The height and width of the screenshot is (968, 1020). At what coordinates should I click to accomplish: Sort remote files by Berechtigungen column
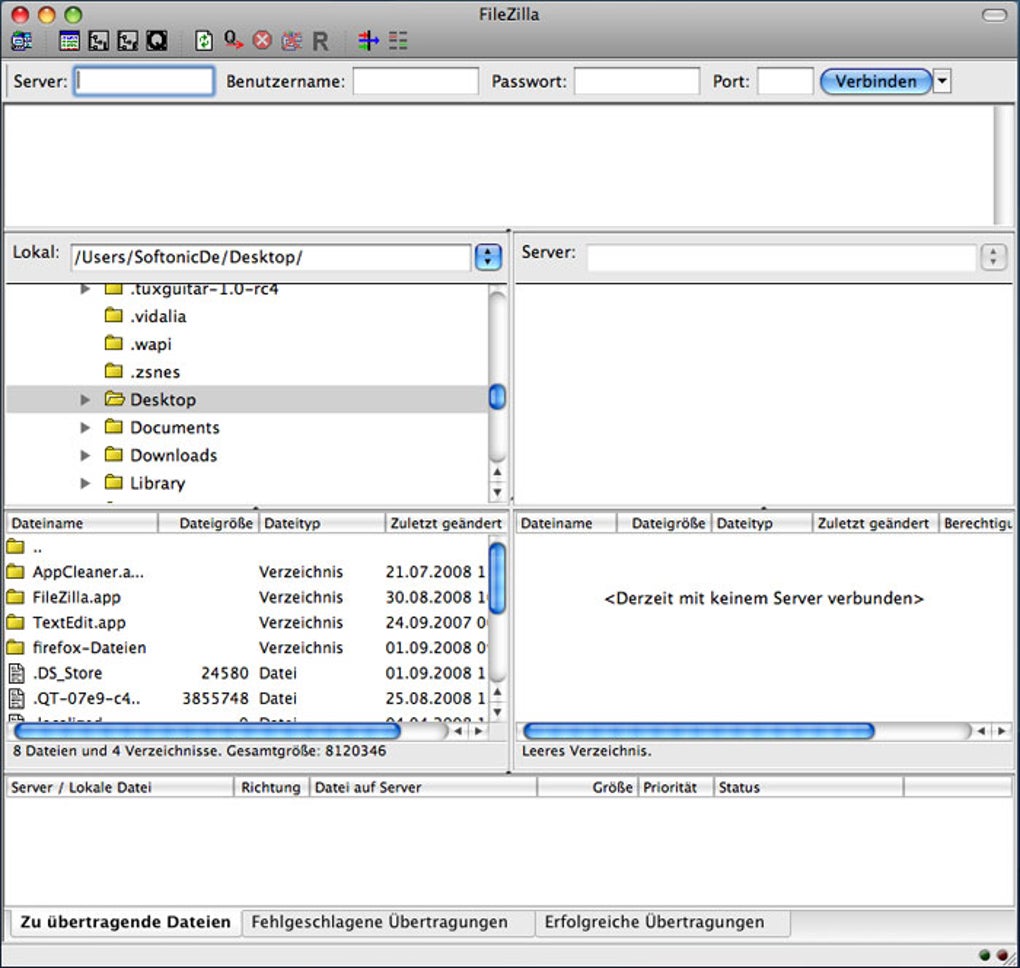click(x=976, y=523)
